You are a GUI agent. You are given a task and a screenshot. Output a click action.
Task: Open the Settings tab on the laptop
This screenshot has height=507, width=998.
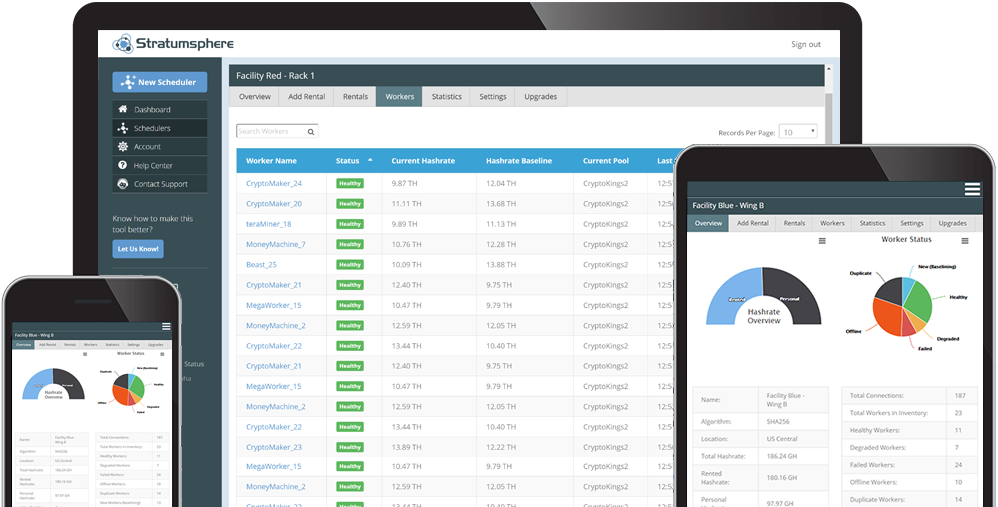pos(493,97)
